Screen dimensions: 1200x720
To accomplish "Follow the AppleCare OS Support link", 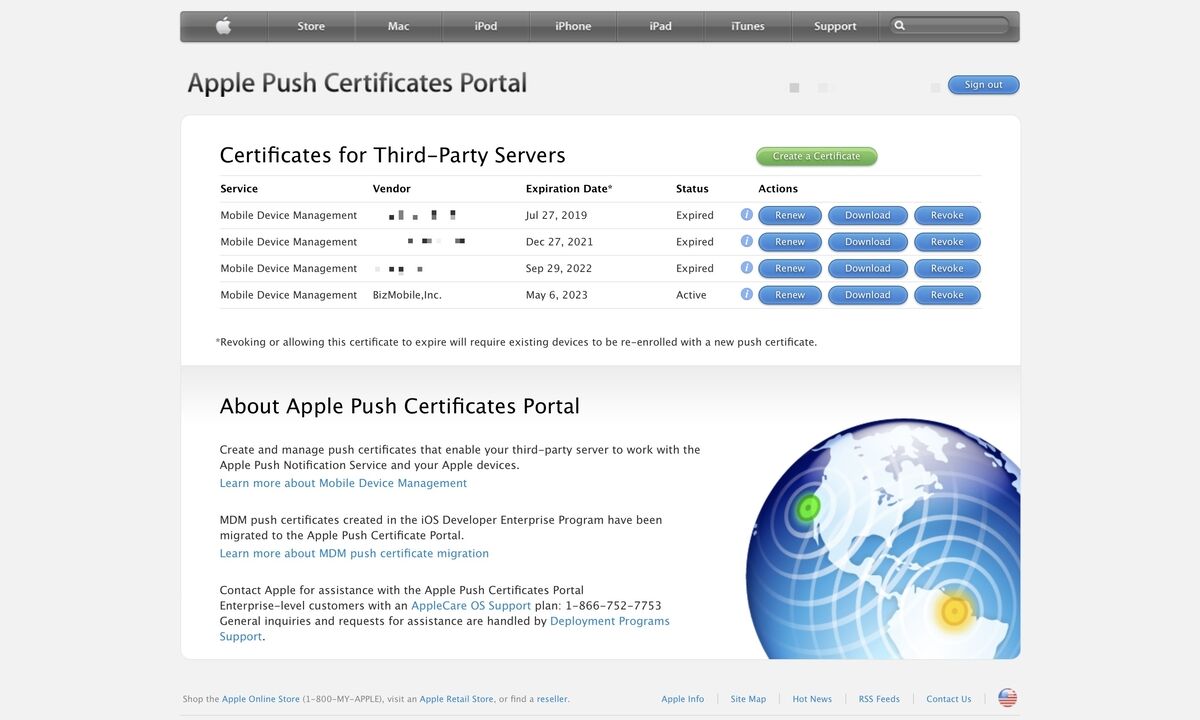I will (x=471, y=605).
